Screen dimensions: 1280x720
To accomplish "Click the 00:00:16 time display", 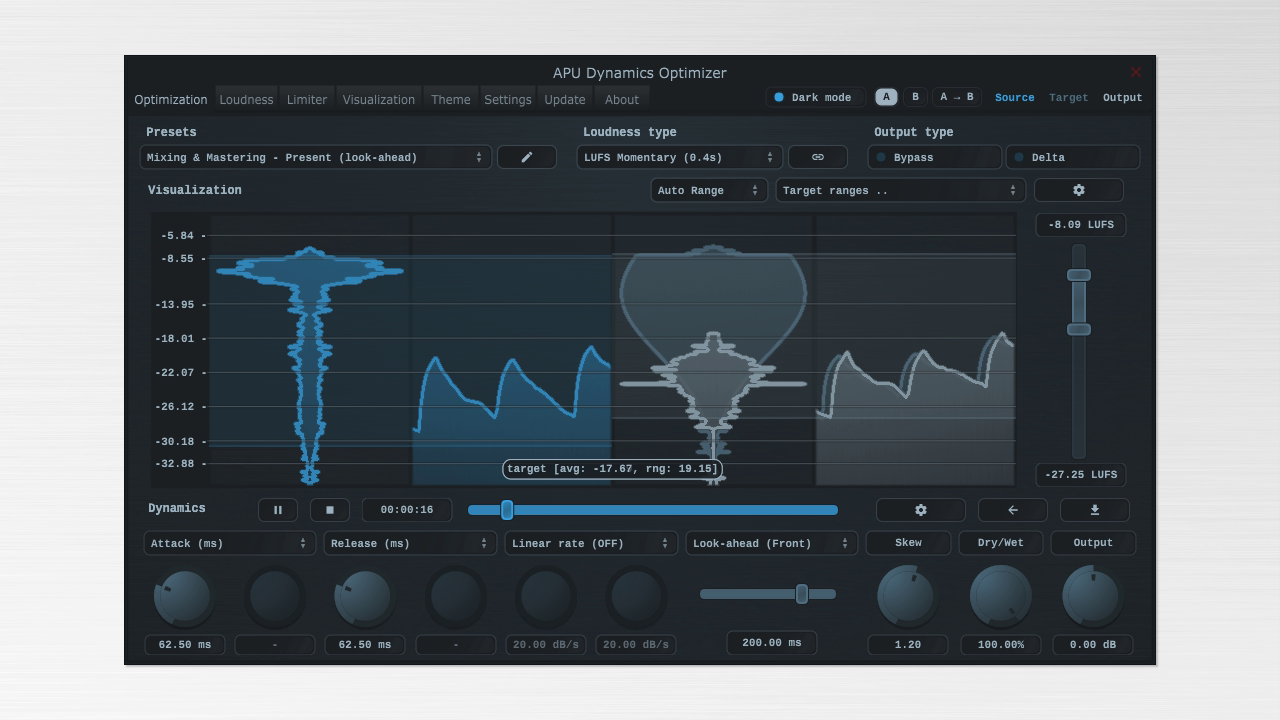I will pos(407,510).
